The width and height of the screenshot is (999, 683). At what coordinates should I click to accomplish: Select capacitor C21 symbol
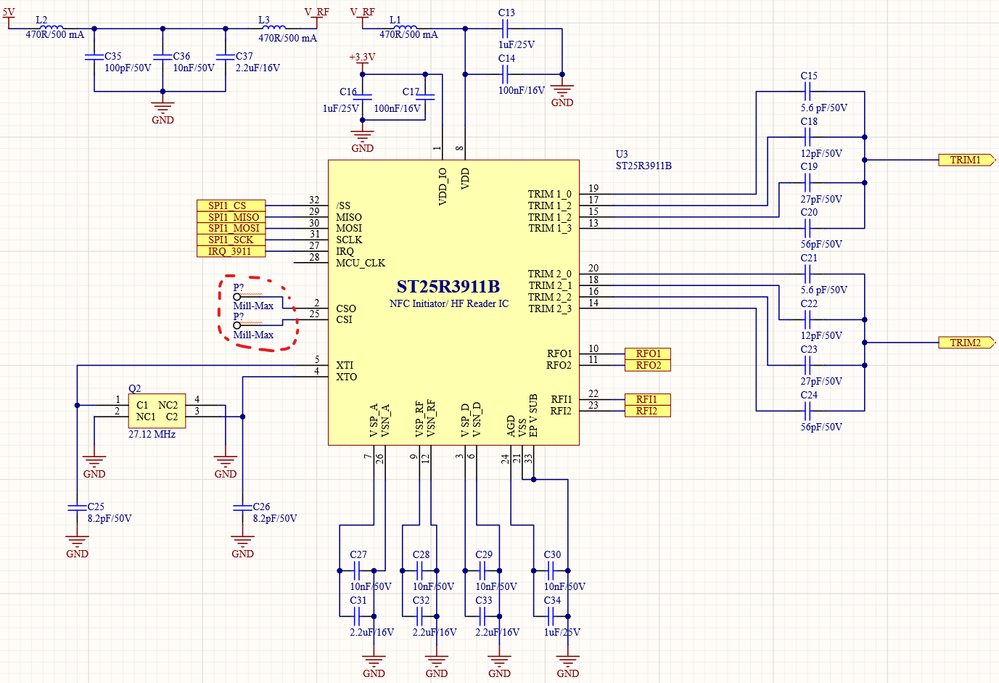(x=808, y=274)
